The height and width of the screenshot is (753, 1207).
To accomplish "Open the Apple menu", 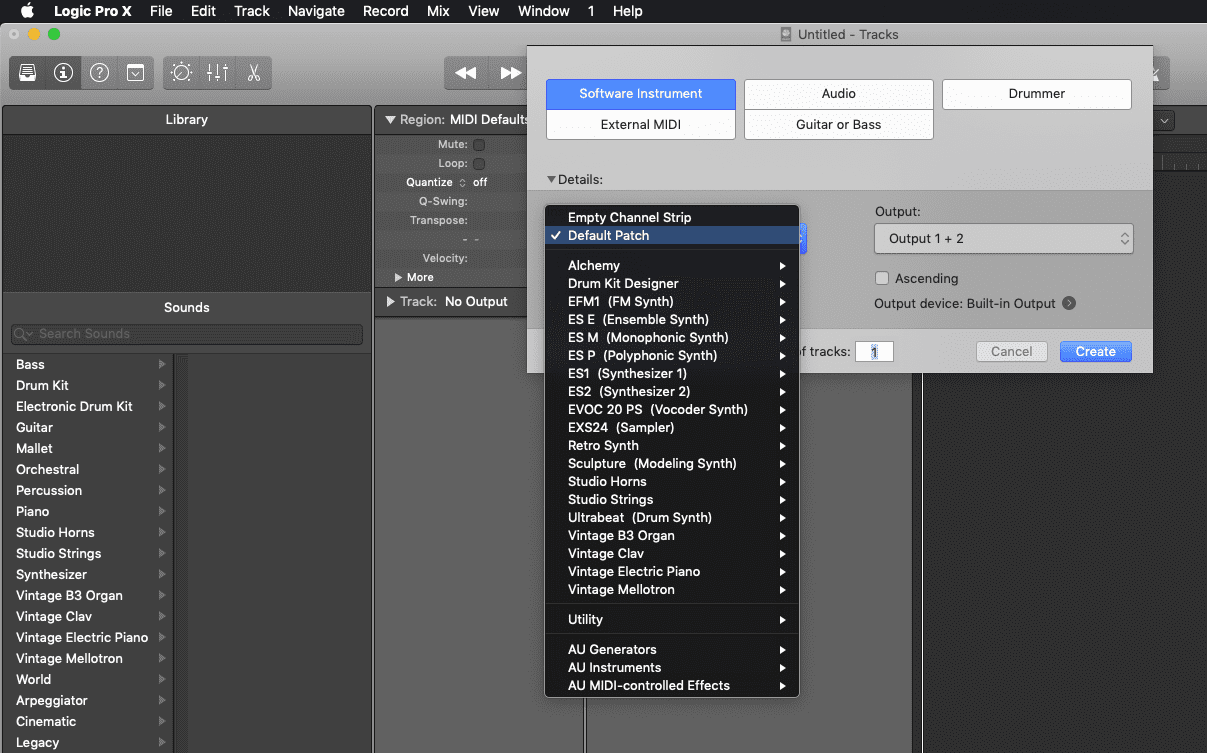I will pyautogui.click(x=27, y=11).
